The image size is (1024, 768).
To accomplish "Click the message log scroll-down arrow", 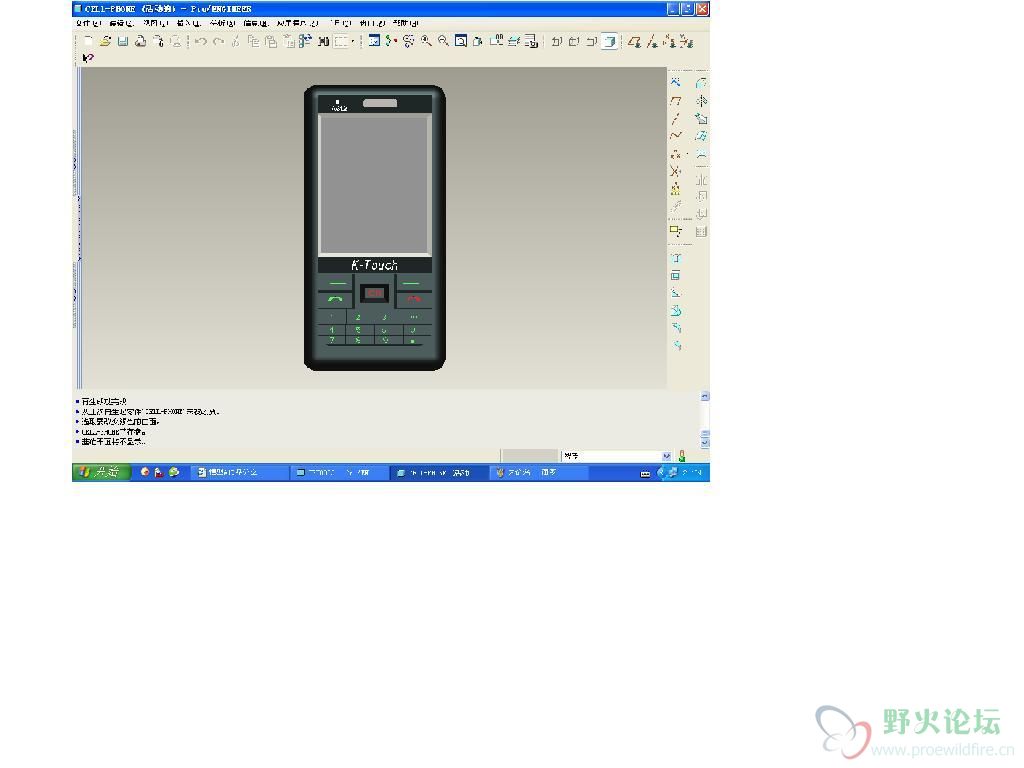I will pyautogui.click(x=705, y=443).
